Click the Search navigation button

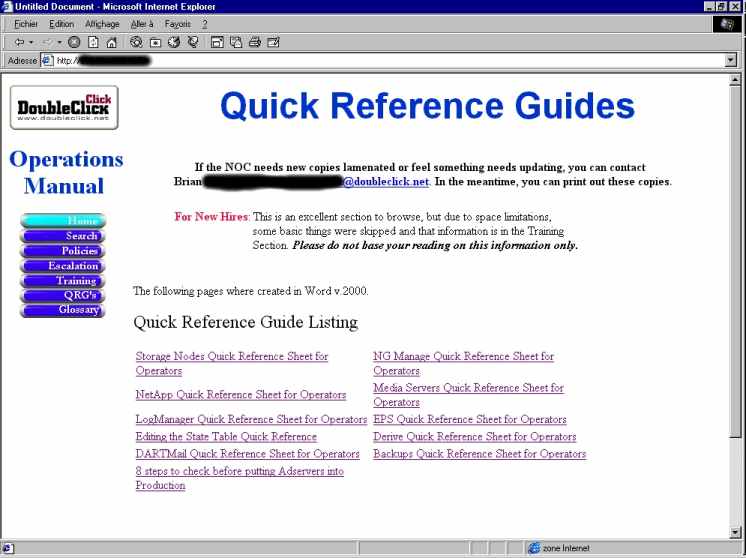pos(63,236)
